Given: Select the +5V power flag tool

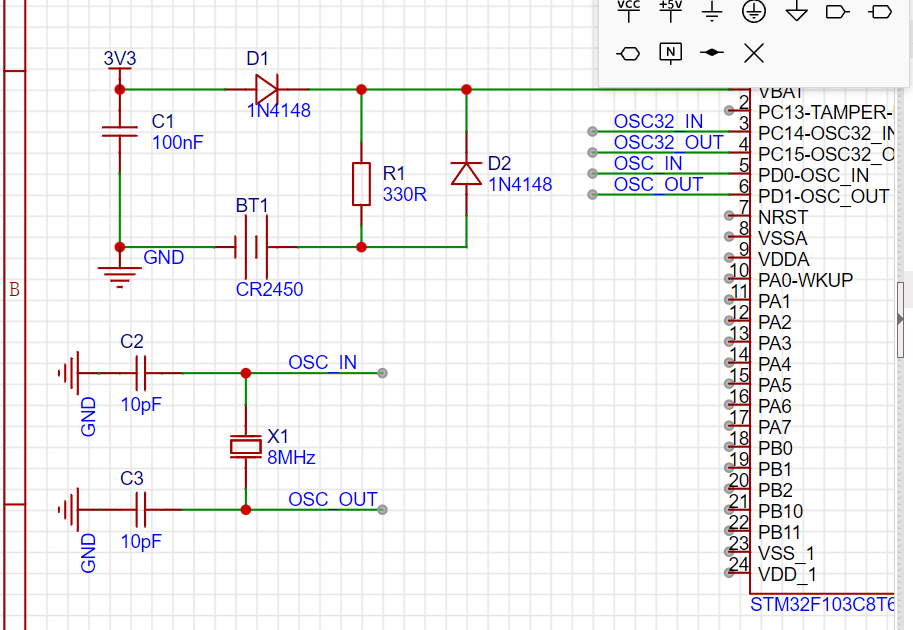Looking at the screenshot, I should (670, 12).
